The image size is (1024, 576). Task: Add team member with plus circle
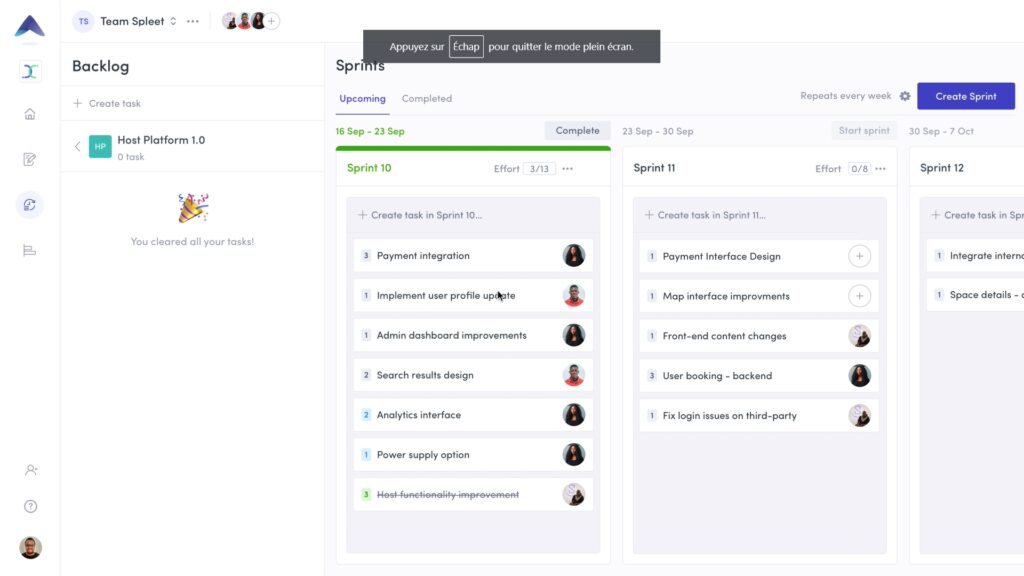pyautogui.click(x=272, y=21)
